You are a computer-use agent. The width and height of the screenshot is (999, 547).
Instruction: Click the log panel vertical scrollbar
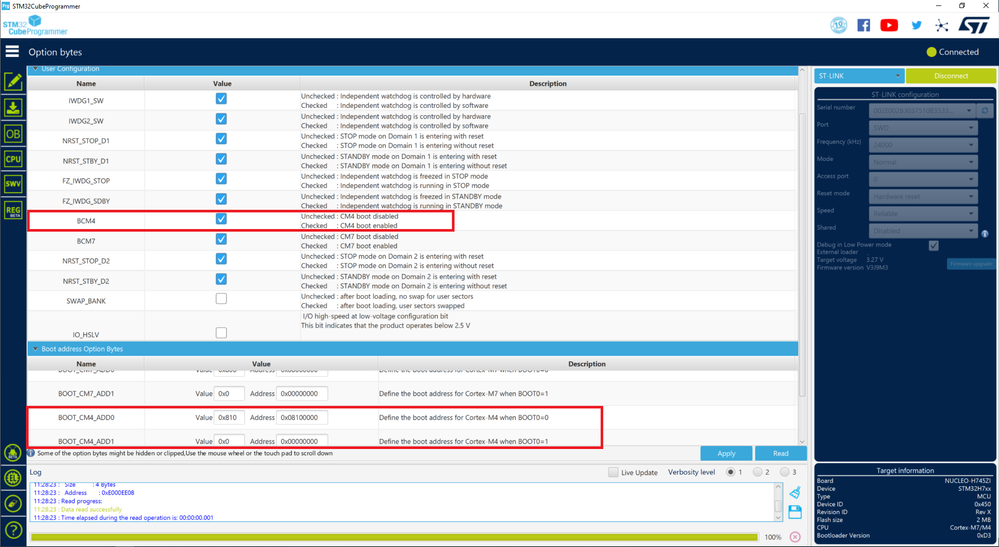(x=778, y=502)
